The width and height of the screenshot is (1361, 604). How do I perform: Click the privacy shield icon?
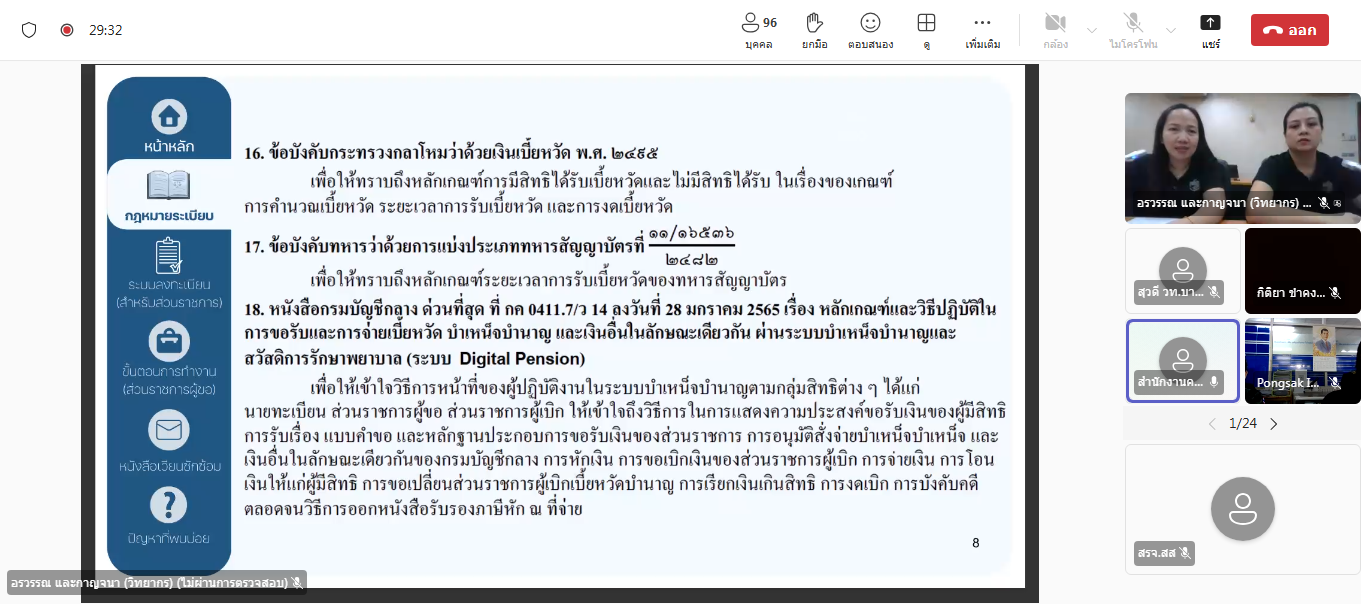coord(29,30)
